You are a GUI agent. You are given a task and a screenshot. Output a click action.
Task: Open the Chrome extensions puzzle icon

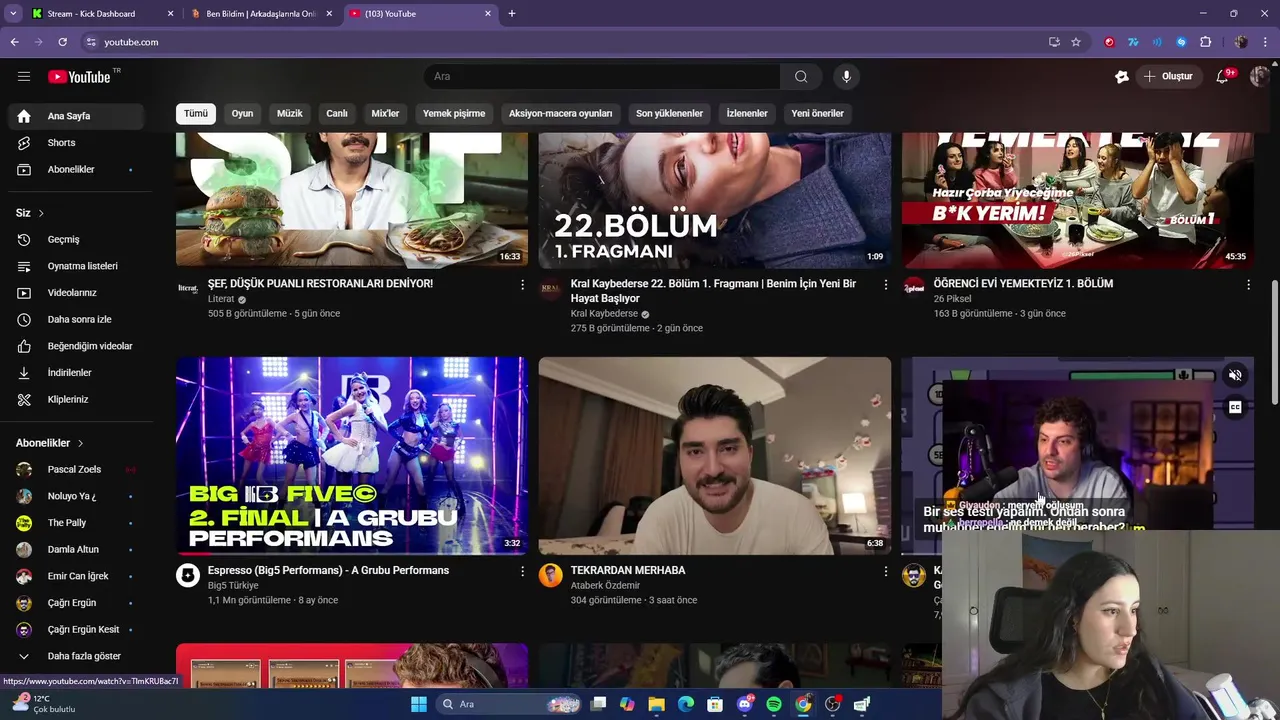(x=1205, y=42)
